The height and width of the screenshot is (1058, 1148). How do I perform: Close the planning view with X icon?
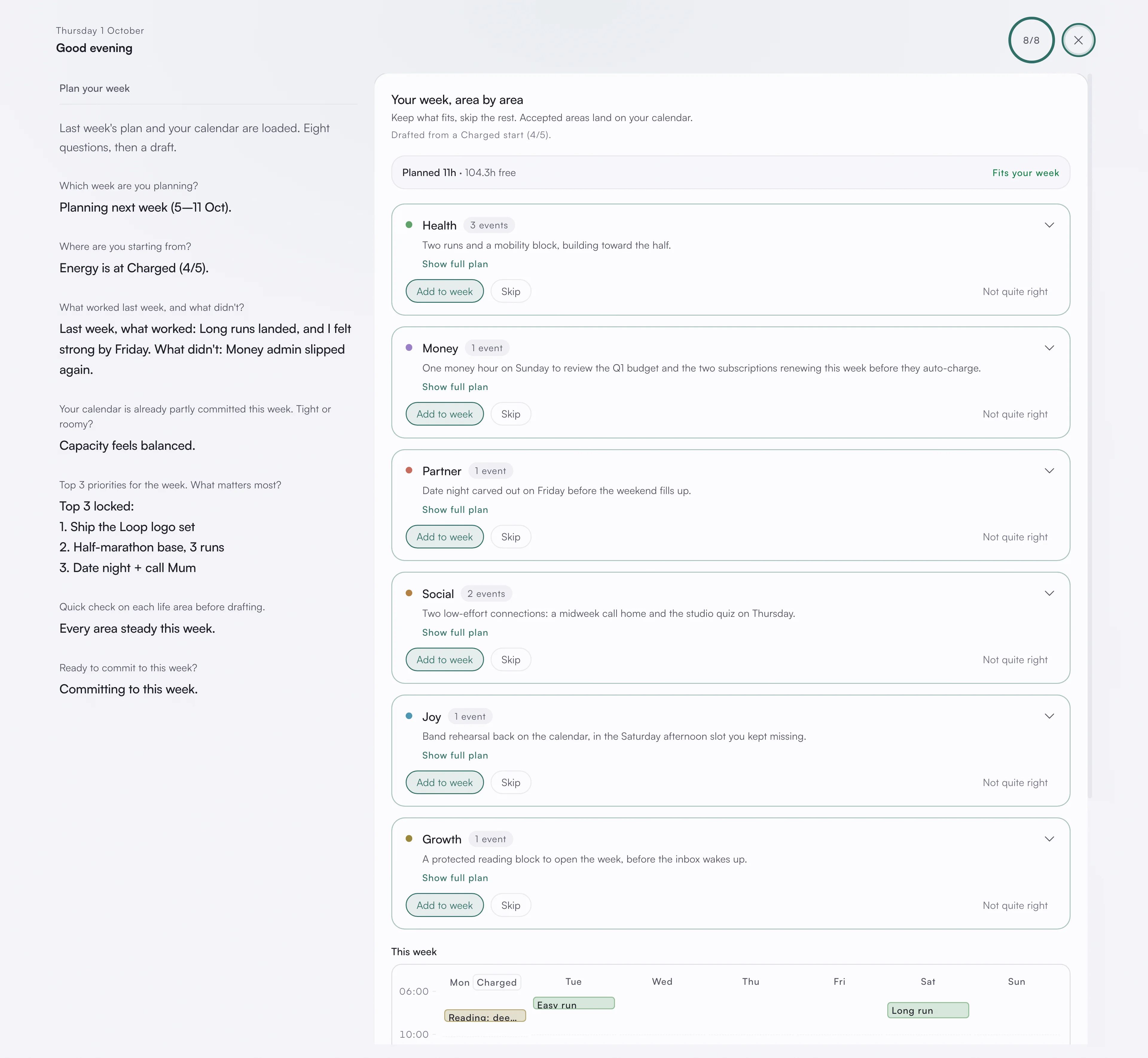(x=1078, y=40)
